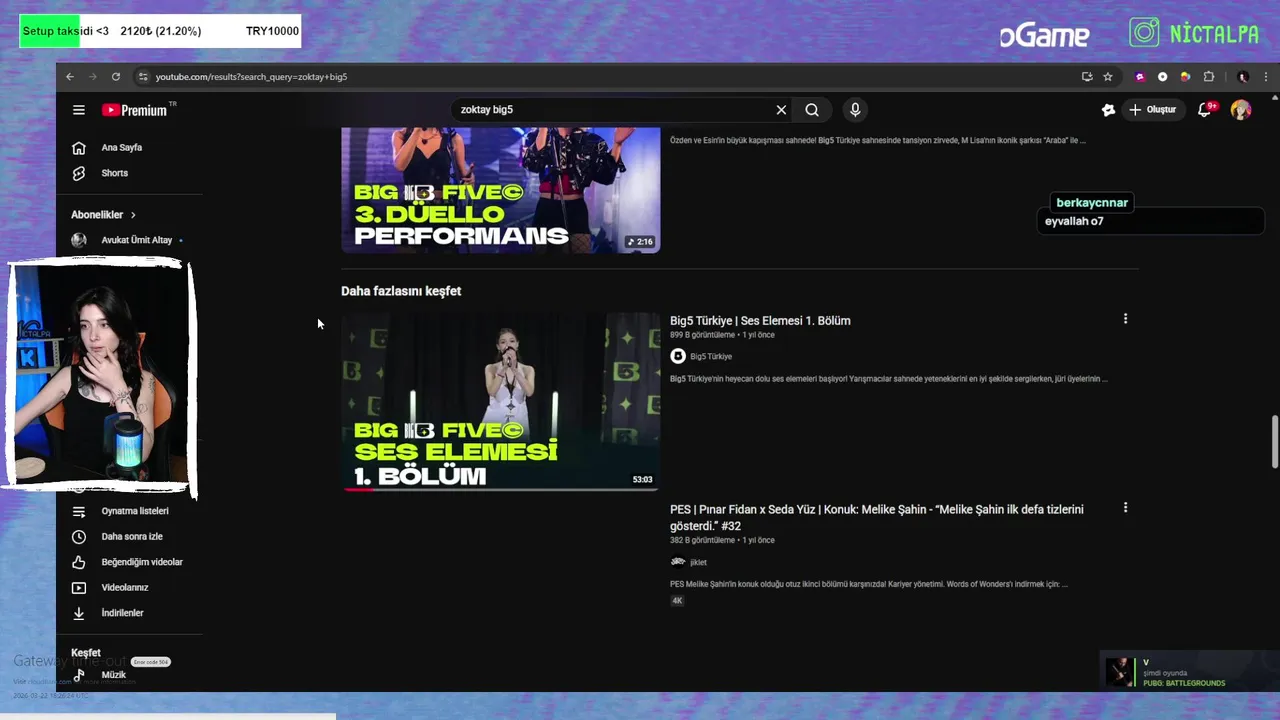
Task: Clear the search query with X
Action: [781, 110]
